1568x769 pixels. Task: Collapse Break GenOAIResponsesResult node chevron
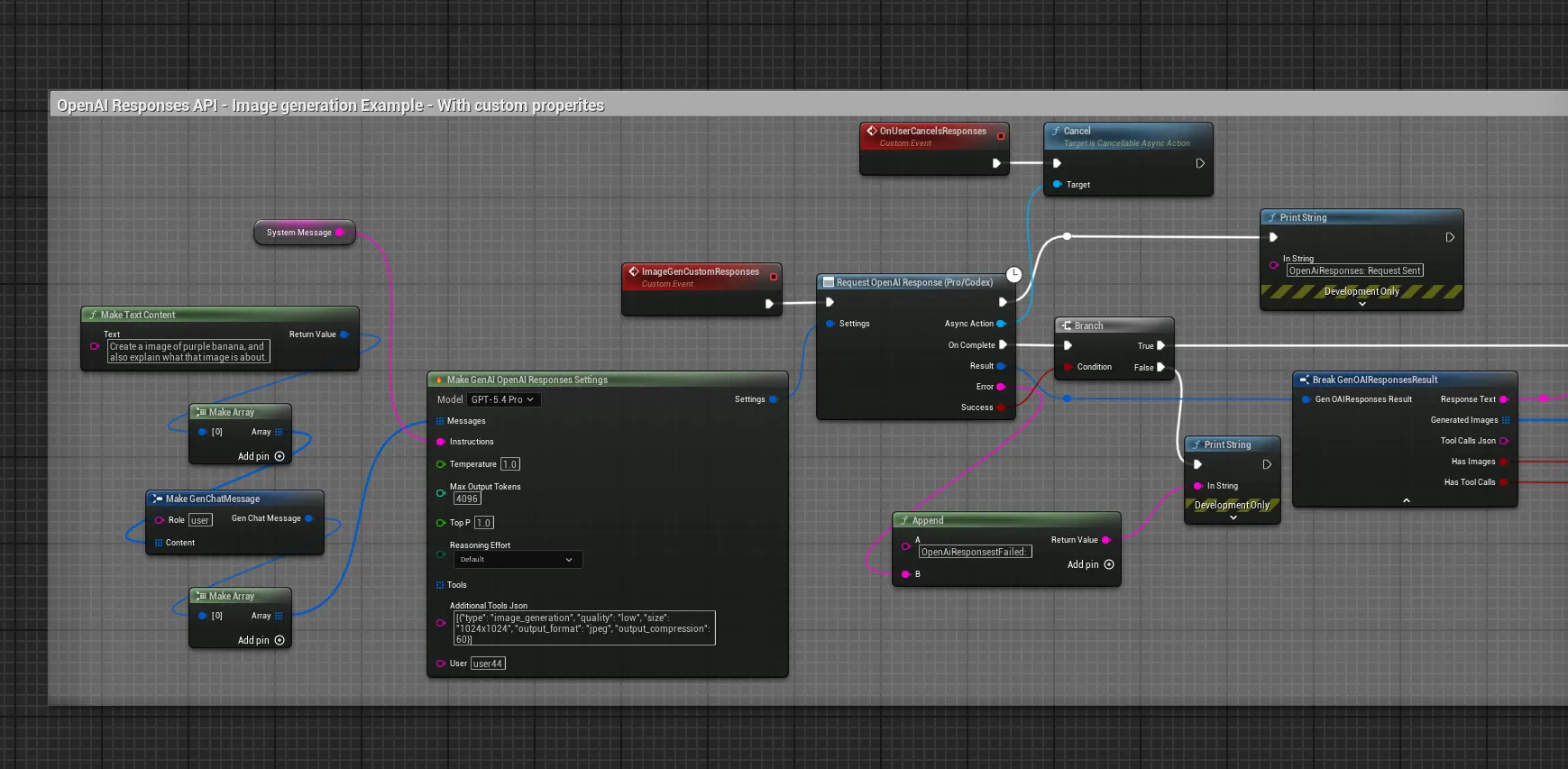pyautogui.click(x=1407, y=500)
